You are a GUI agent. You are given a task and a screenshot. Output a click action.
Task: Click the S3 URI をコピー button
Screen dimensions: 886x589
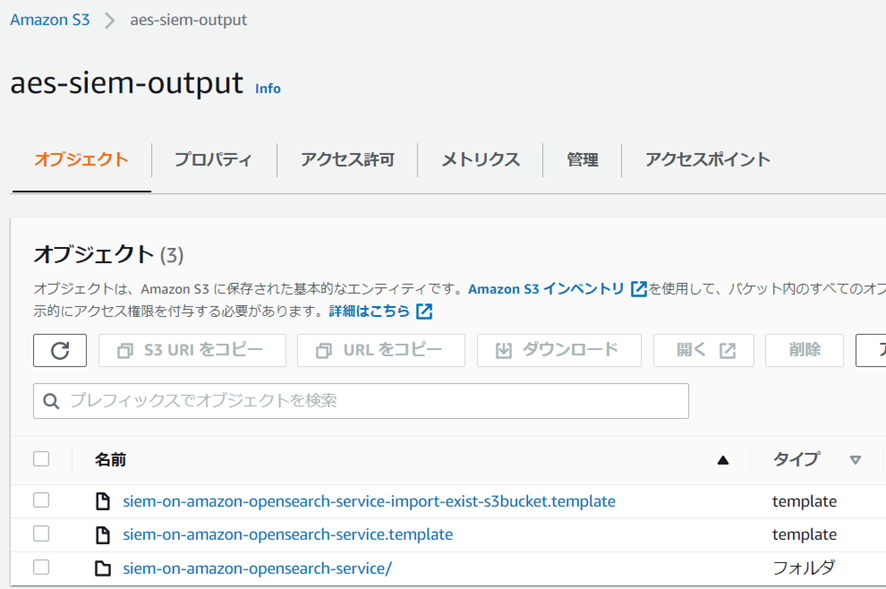192,350
